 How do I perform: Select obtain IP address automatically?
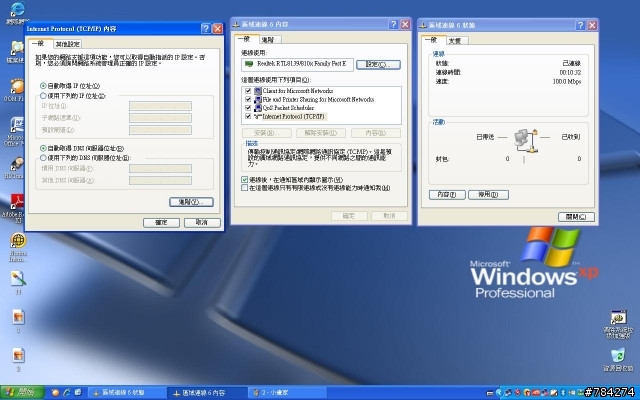coord(43,86)
